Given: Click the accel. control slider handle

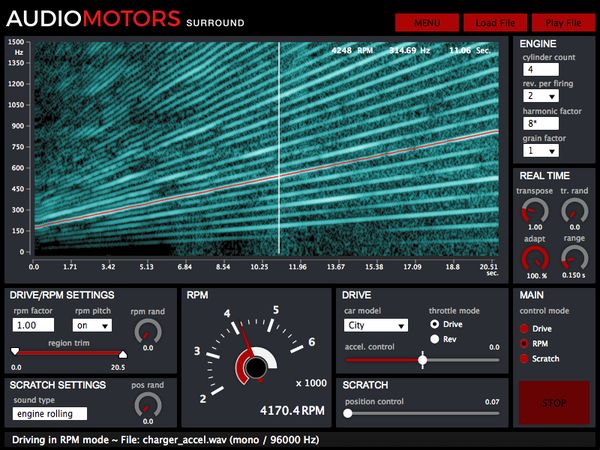Looking at the screenshot, I should click(x=422, y=359).
